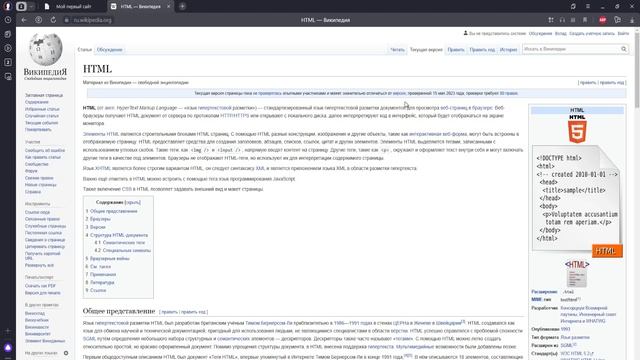Open language settings with the gear icon
The width and height of the screenshot is (640, 360).
point(66,353)
